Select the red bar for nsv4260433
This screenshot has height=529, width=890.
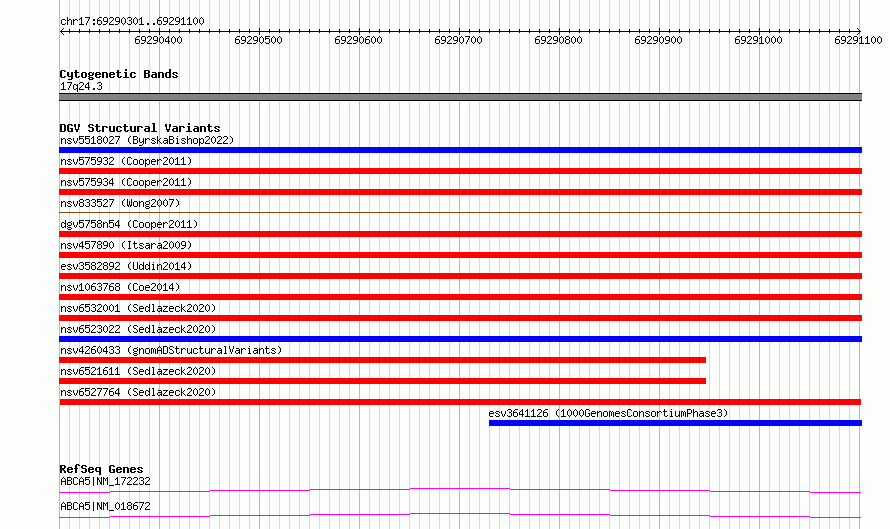[383, 360]
